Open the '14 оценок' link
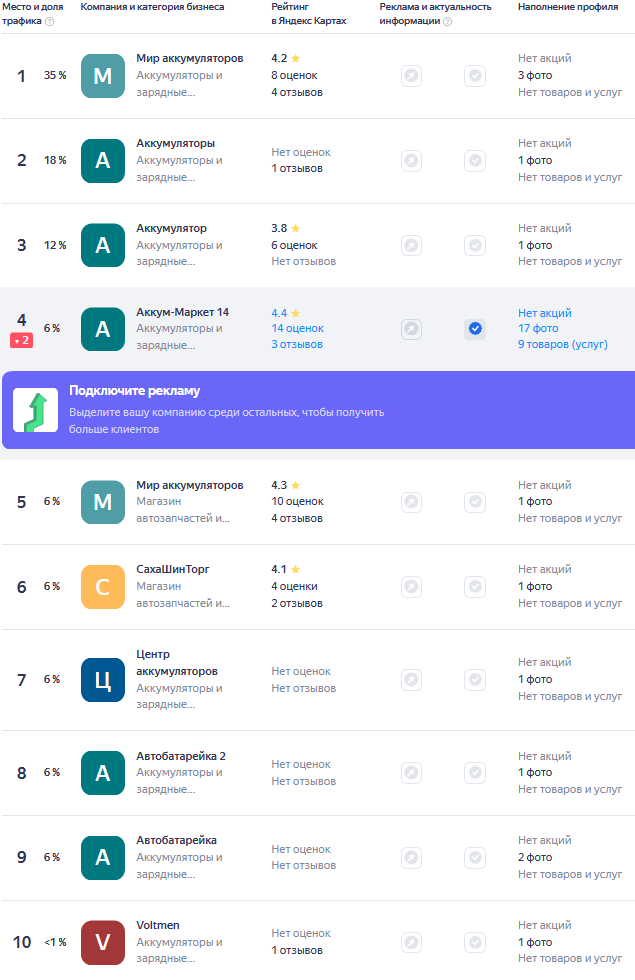The height and width of the screenshot is (980, 635). pos(298,329)
